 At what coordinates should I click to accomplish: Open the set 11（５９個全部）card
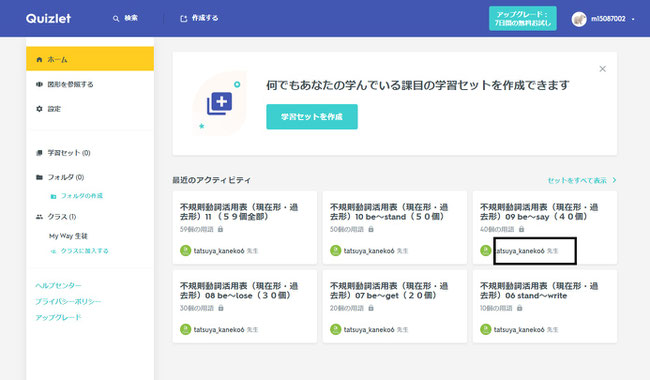(x=245, y=228)
